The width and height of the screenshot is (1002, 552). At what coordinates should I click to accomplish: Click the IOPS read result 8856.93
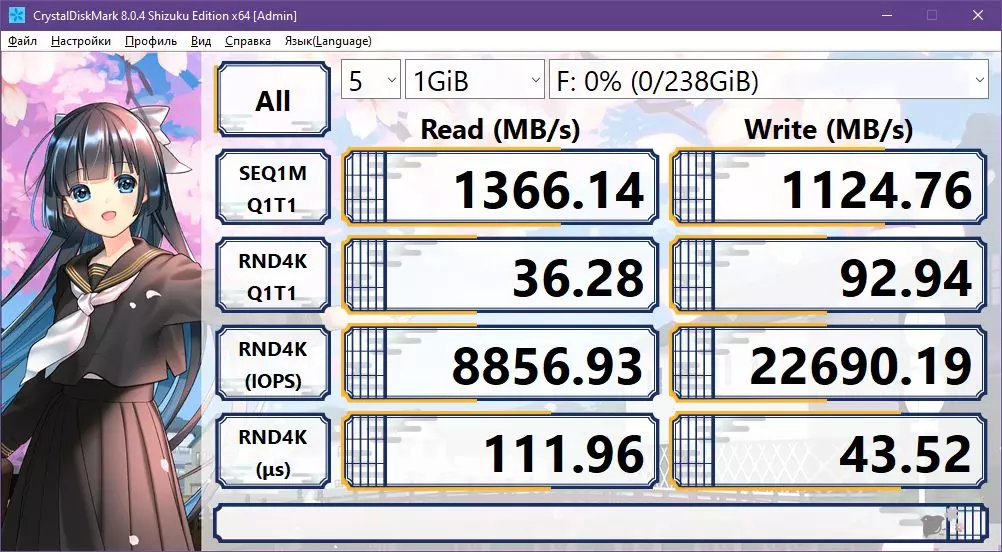pyautogui.click(x=501, y=364)
